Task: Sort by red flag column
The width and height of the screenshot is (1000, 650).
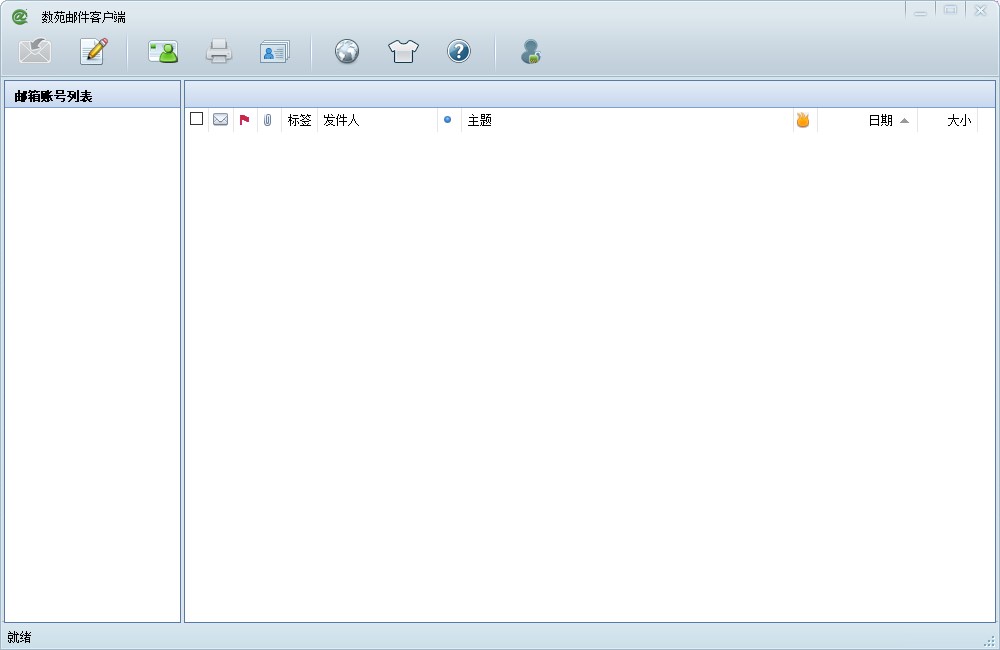Action: point(244,119)
